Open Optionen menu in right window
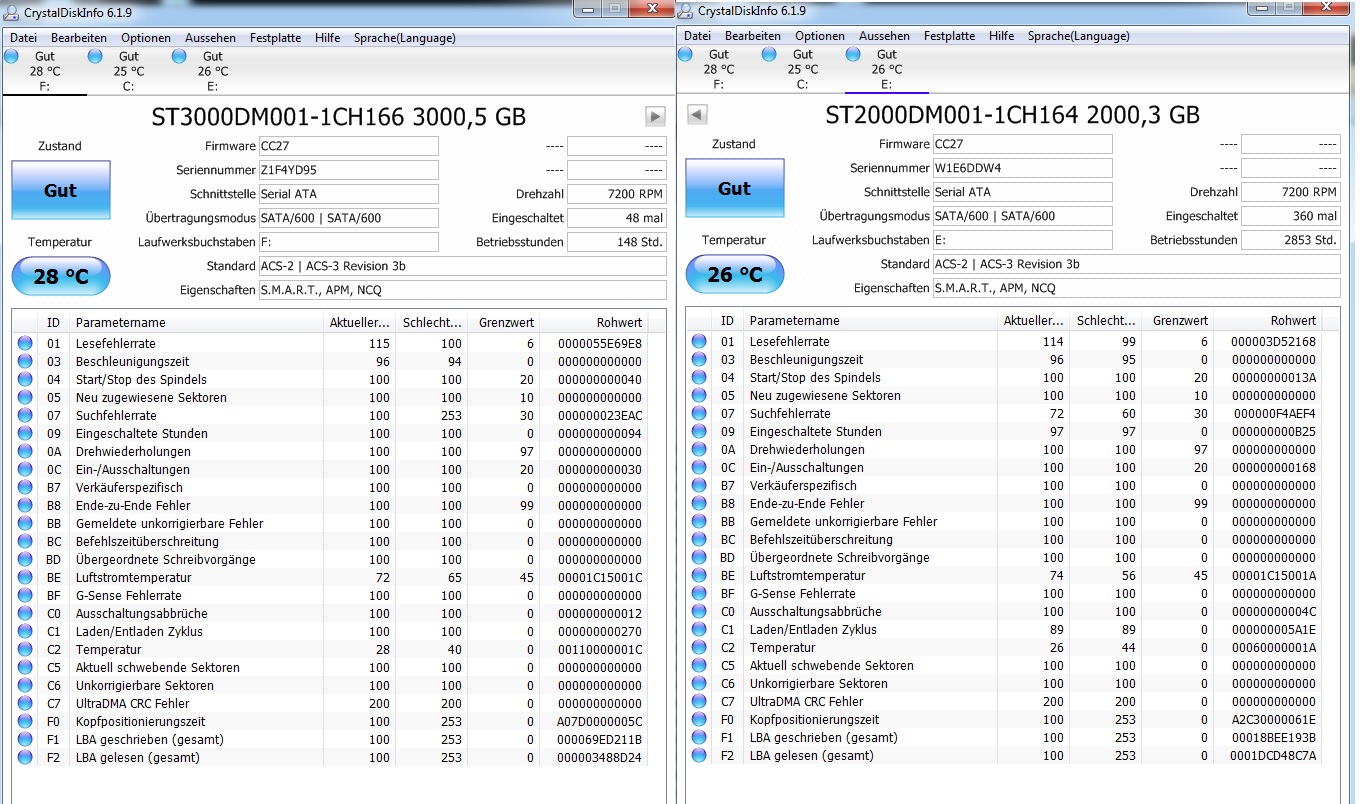This screenshot has width=1360, height=804. [820, 36]
